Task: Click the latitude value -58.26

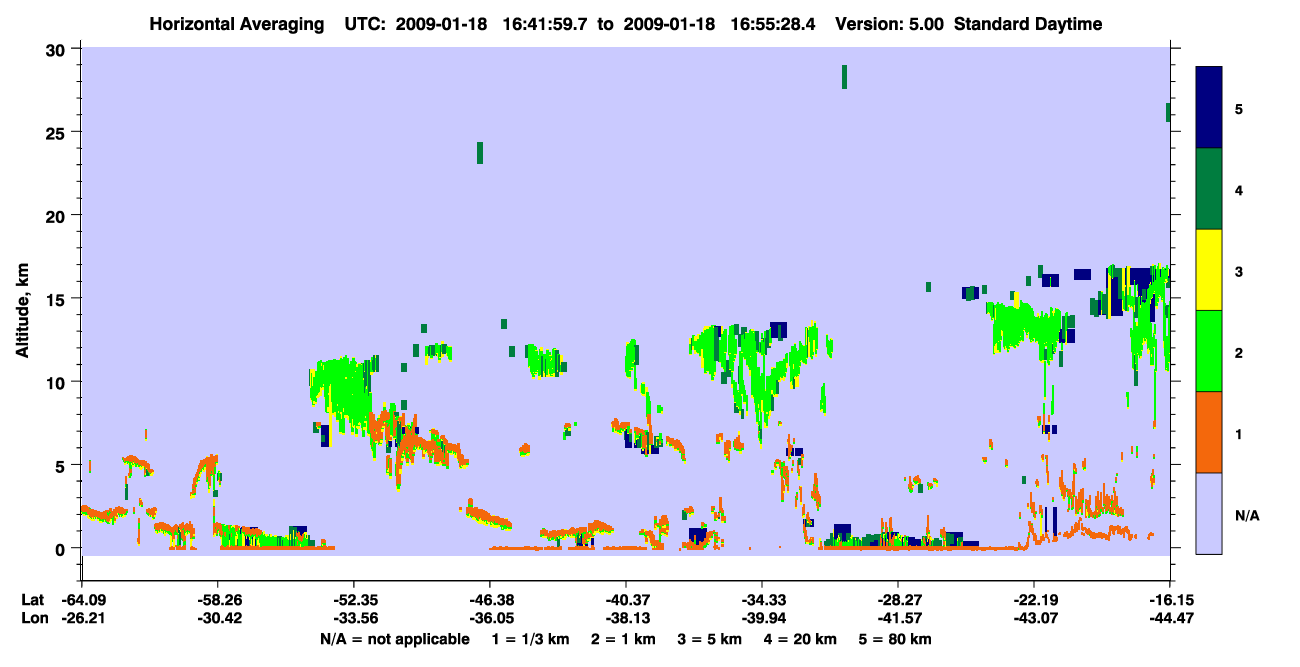Action: [x=217, y=600]
